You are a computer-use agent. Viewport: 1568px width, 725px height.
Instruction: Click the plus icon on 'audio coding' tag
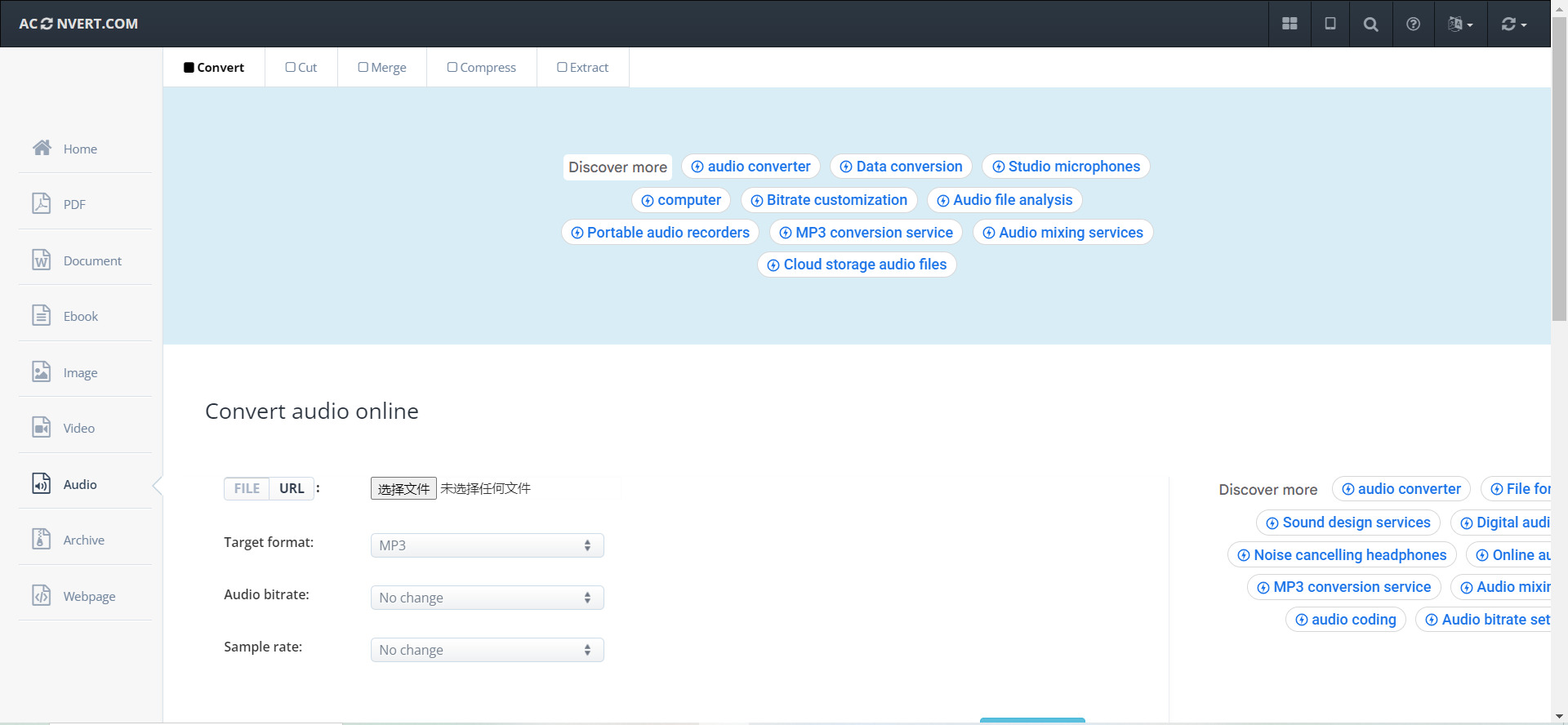(1302, 620)
